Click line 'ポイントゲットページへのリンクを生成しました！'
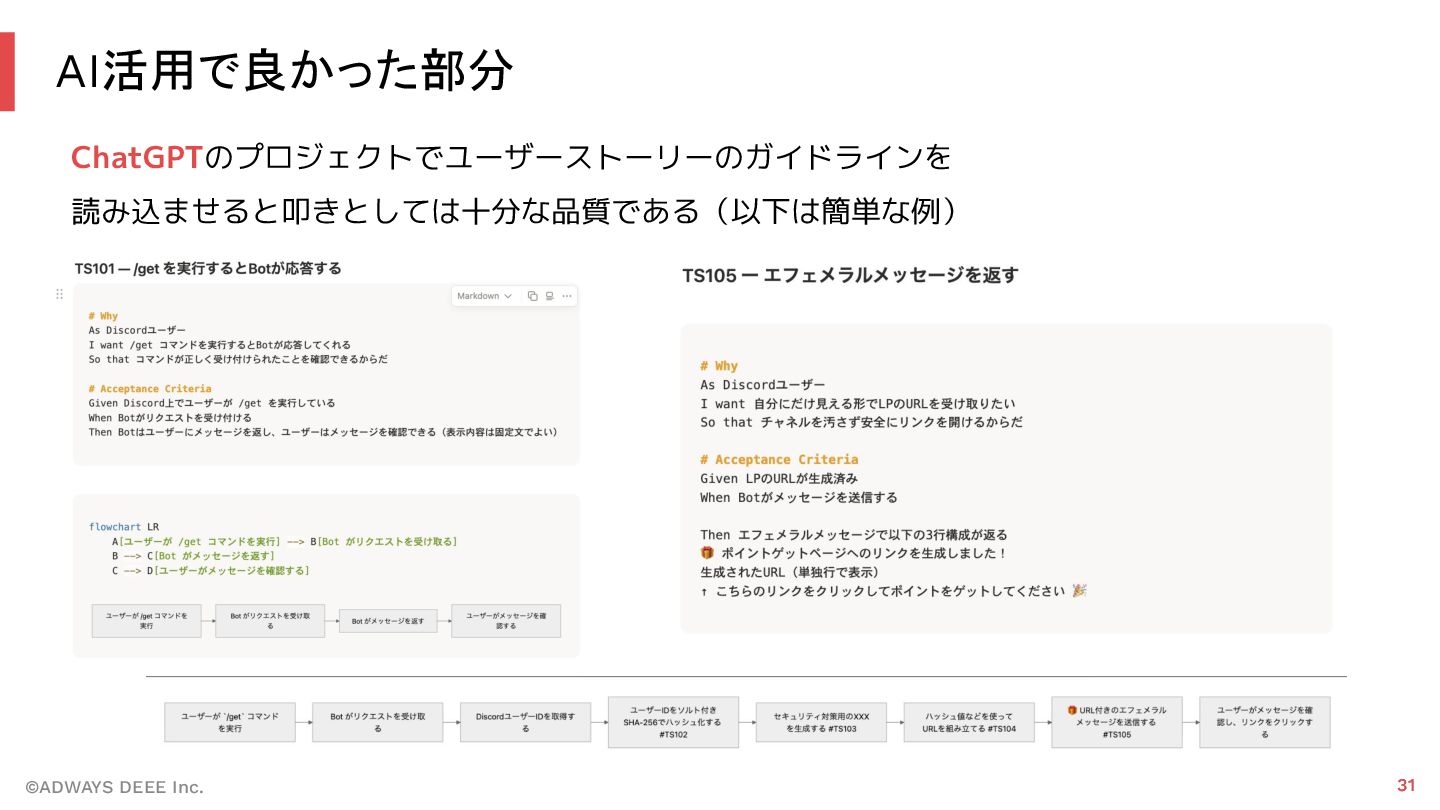The width and height of the screenshot is (1440, 810). coord(855,553)
